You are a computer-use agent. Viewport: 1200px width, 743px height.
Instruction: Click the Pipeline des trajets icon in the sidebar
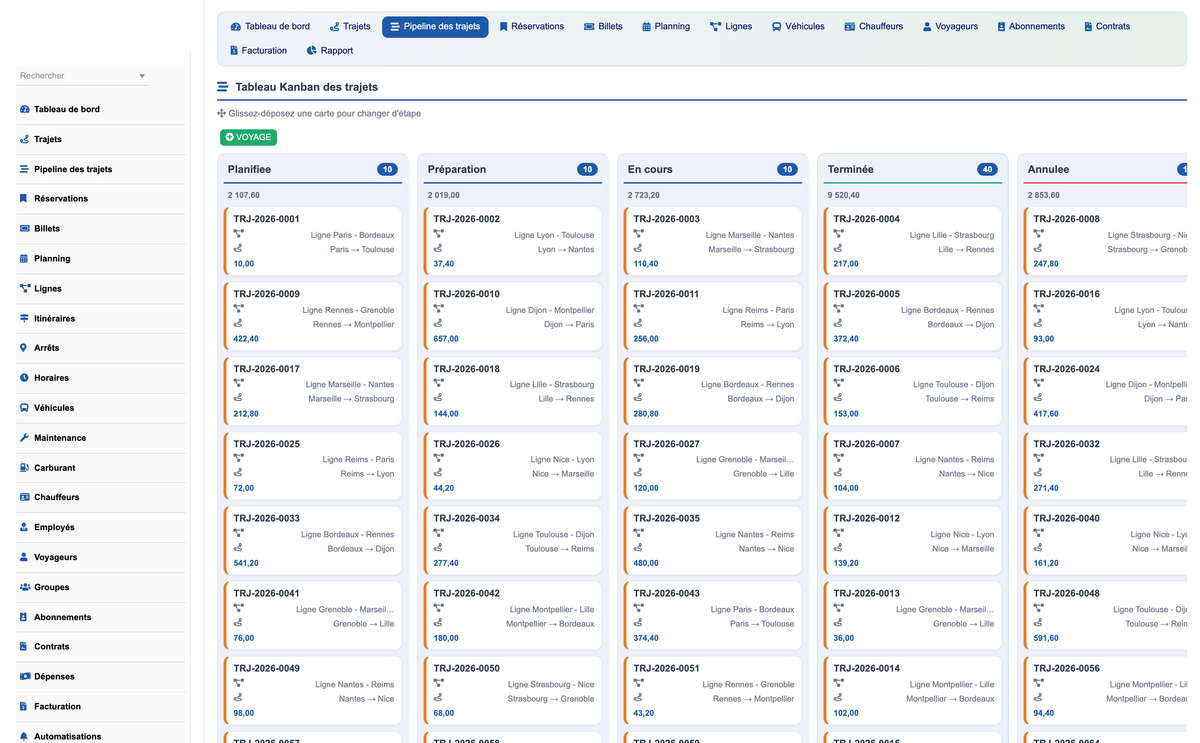coord(24,169)
